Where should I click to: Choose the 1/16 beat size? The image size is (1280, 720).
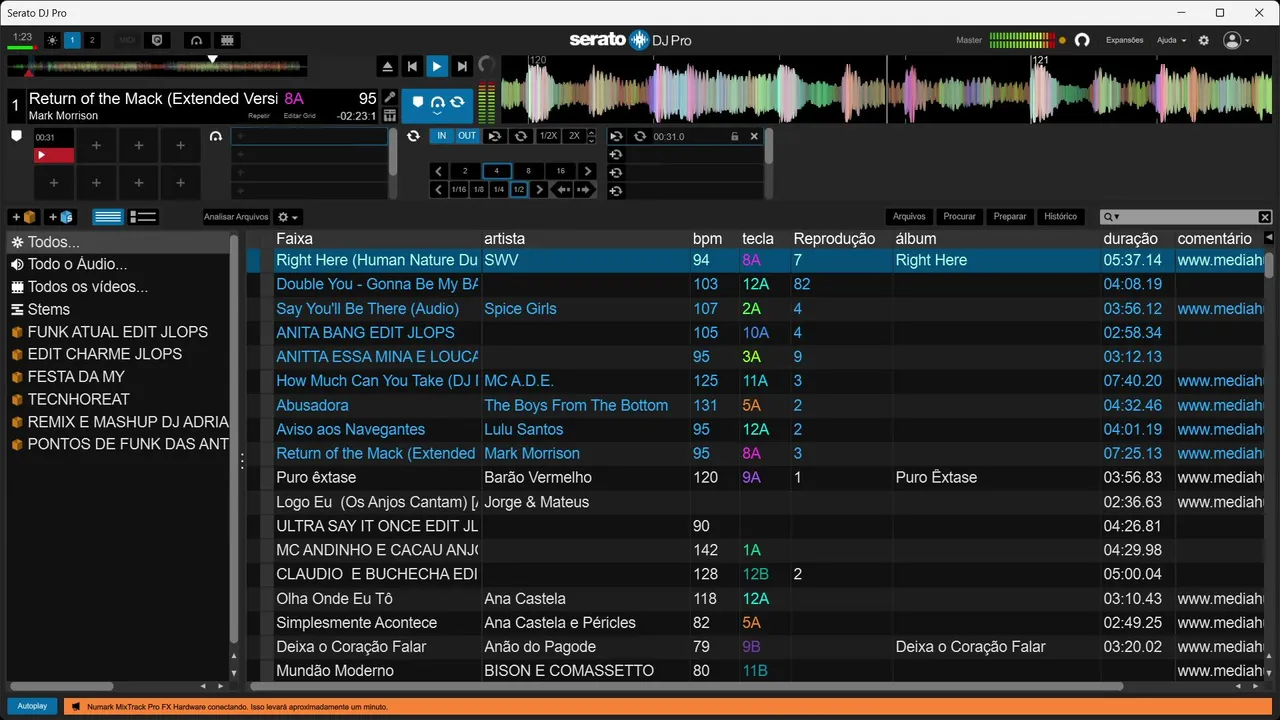pyautogui.click(x=458, y=190)
